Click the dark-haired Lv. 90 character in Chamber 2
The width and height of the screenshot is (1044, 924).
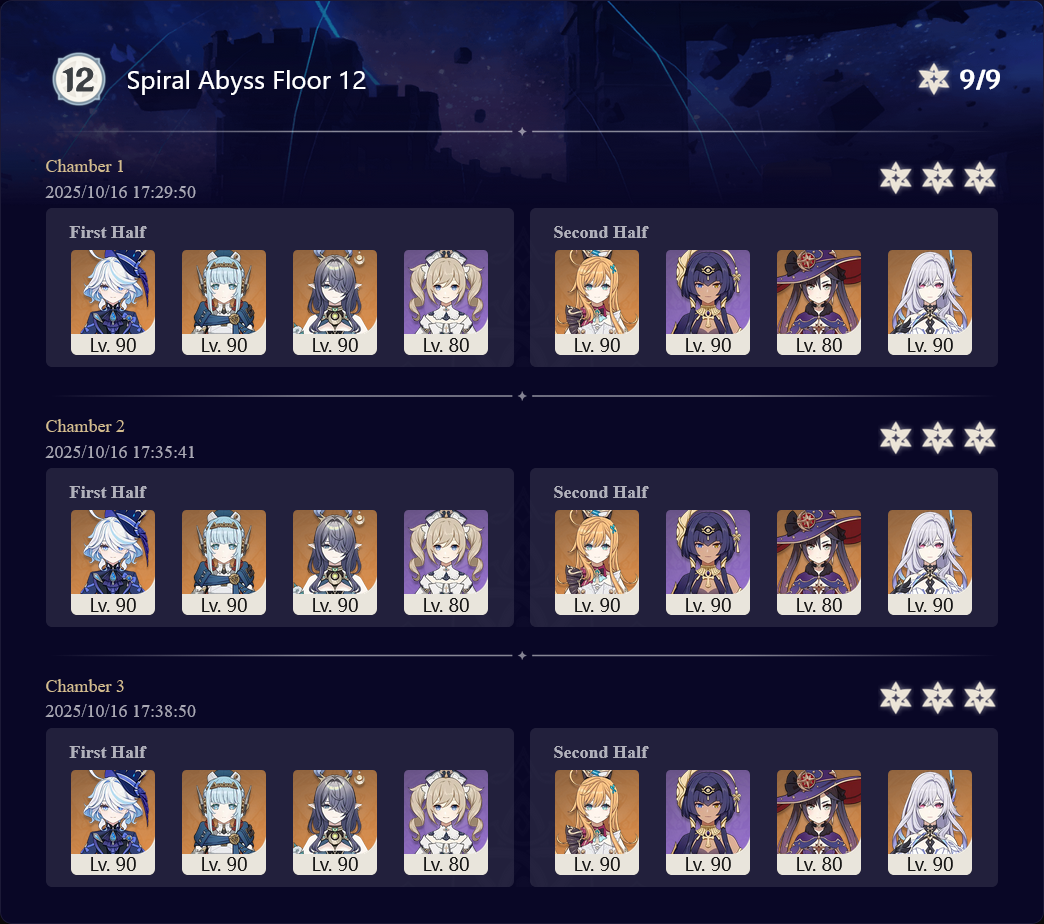tap(335, 563)
